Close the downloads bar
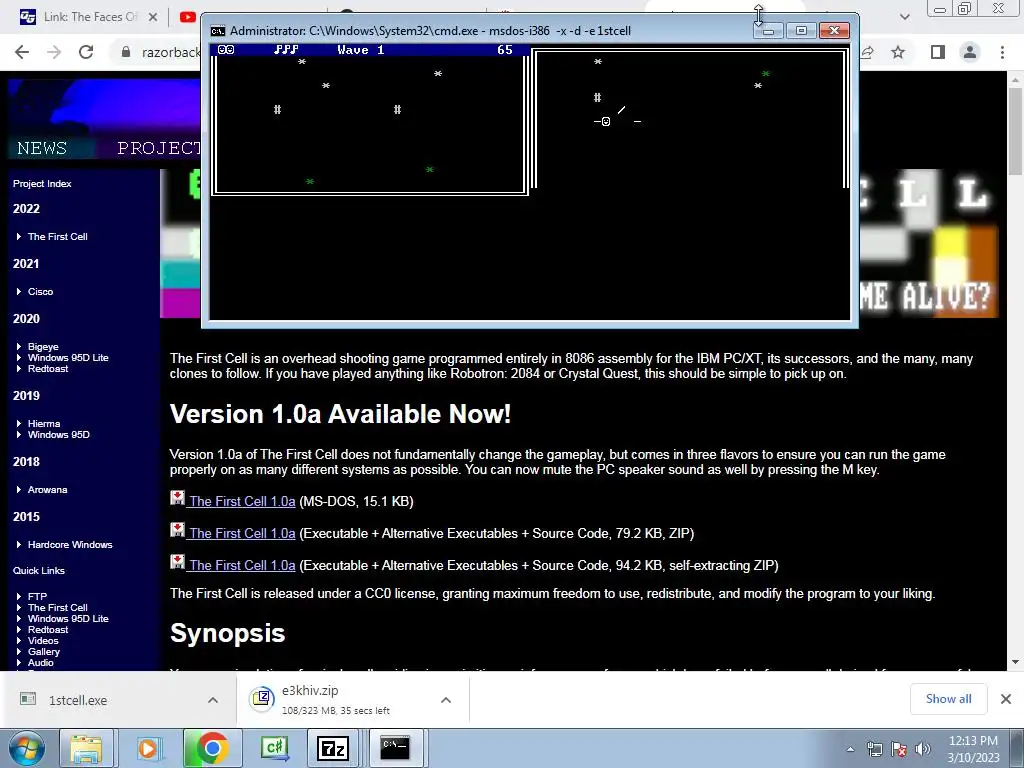The image size is (1024, 768). [x=1006, y=699]
